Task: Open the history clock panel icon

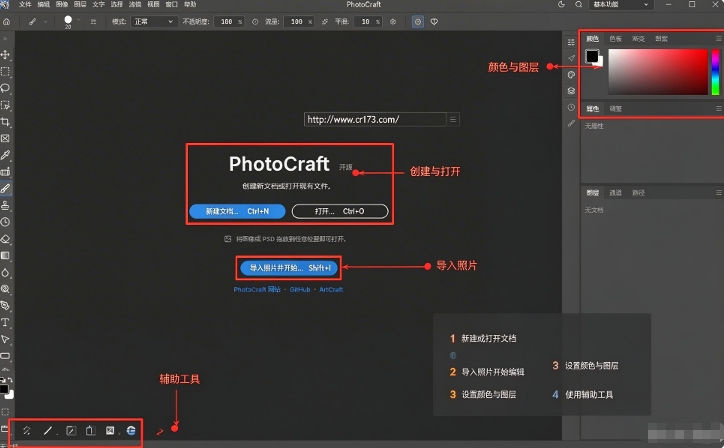Action: pos(571,107)
